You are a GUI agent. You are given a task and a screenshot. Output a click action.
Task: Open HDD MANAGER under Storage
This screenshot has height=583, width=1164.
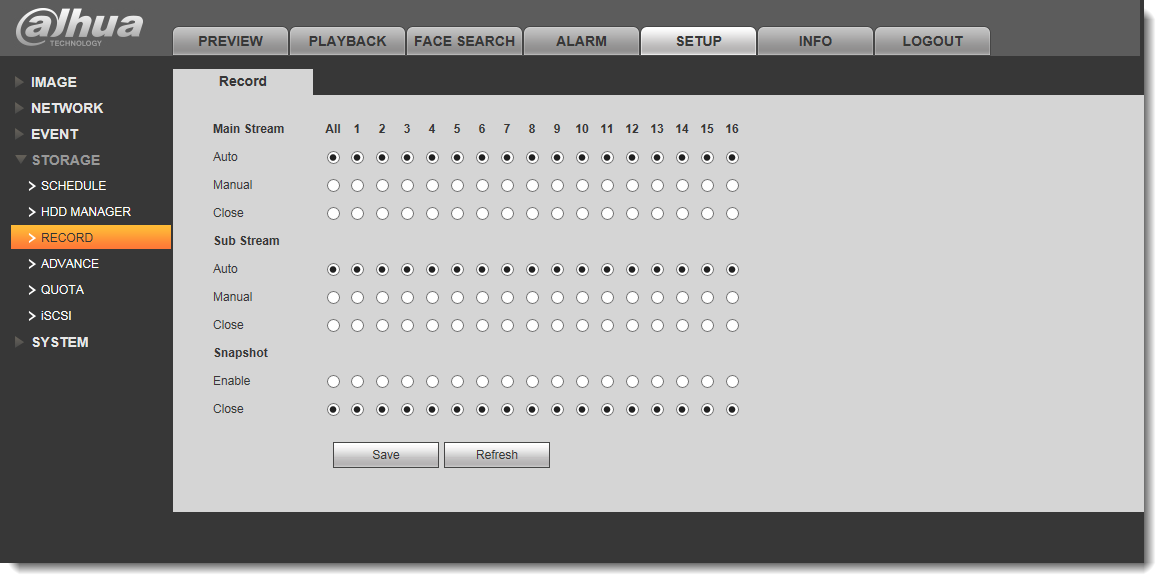coord(85,212)
